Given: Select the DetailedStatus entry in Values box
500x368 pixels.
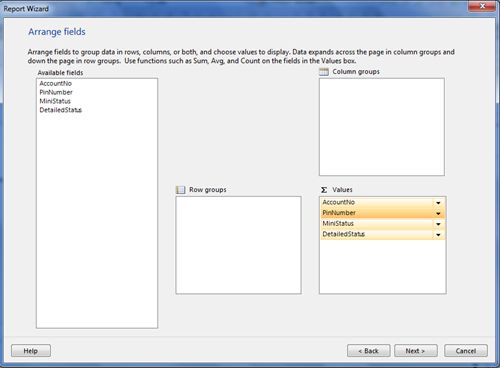Looking at the screenshot, I should coord(382,234).
